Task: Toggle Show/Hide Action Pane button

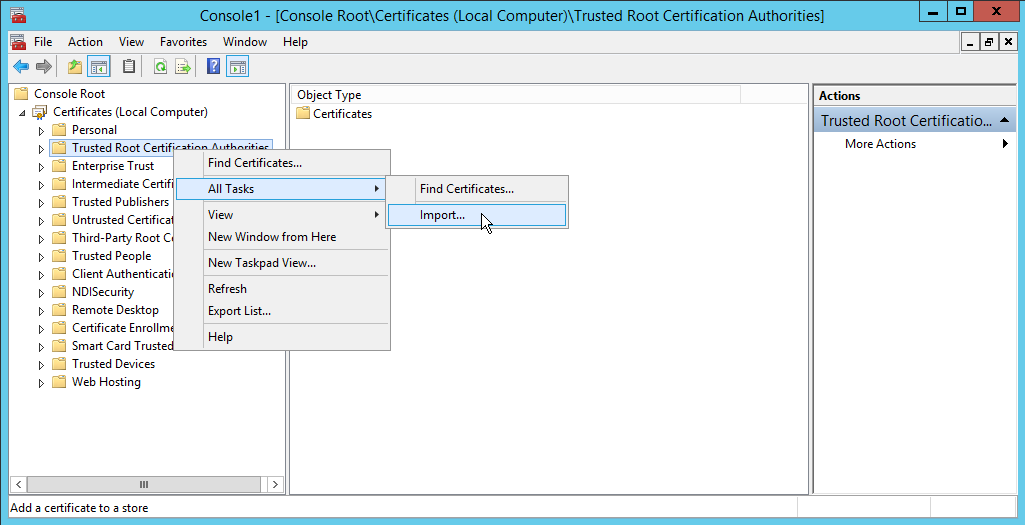Action: pyautogui.click(x=237, y=67)
